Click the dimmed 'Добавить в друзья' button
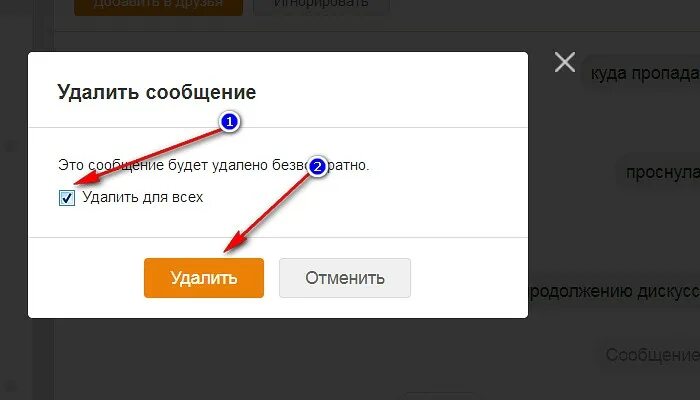 click(158, 5)
